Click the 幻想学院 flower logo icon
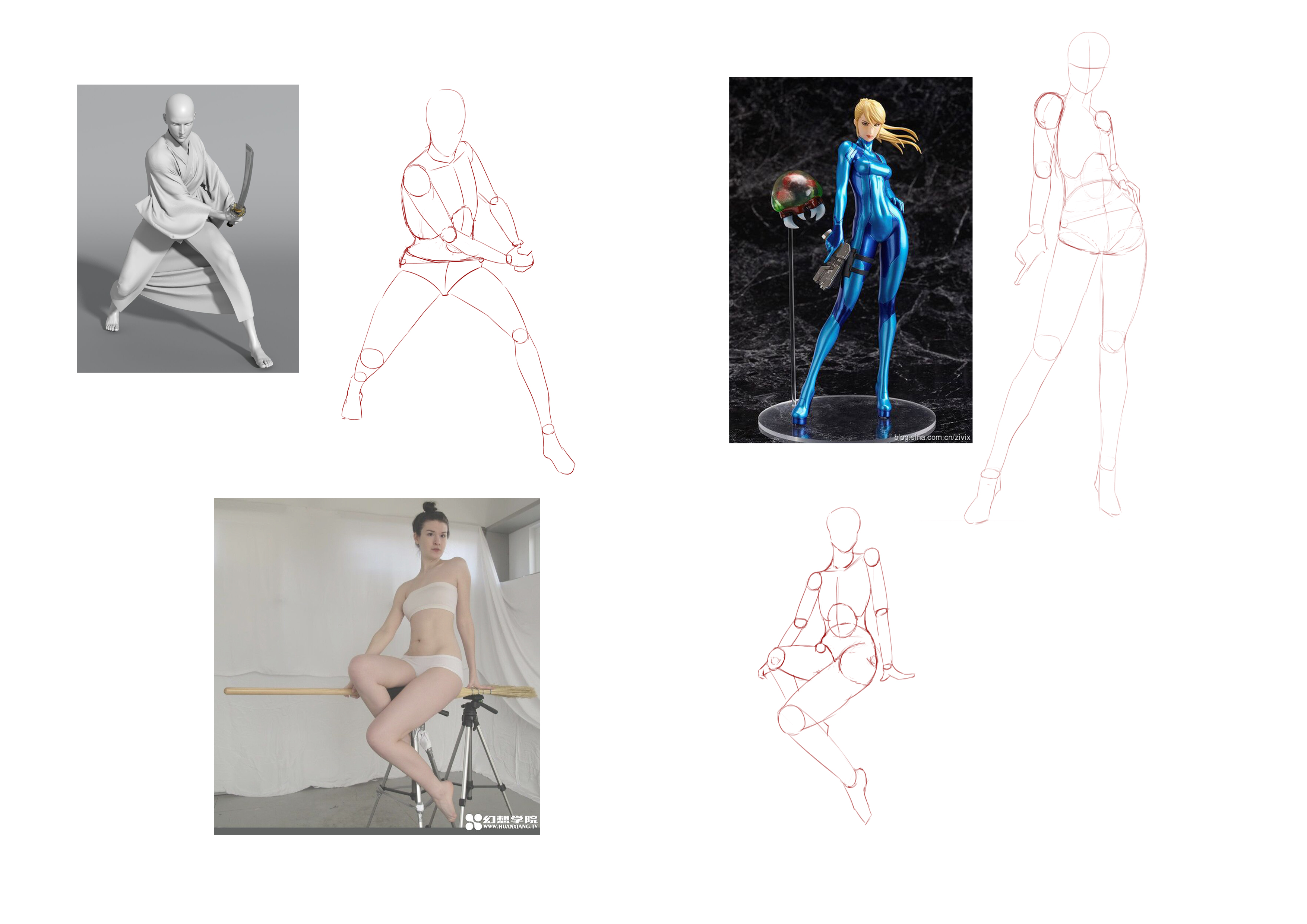The height and width of the screenshot is (924, 1307). pos(473,822)
